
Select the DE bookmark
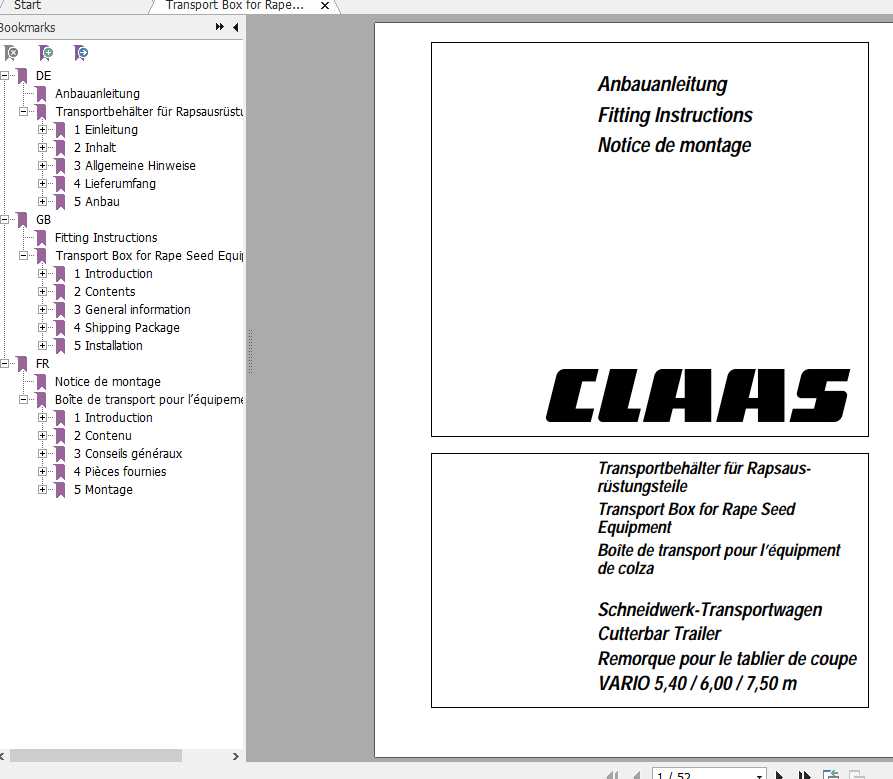click(x=43, y=75)
